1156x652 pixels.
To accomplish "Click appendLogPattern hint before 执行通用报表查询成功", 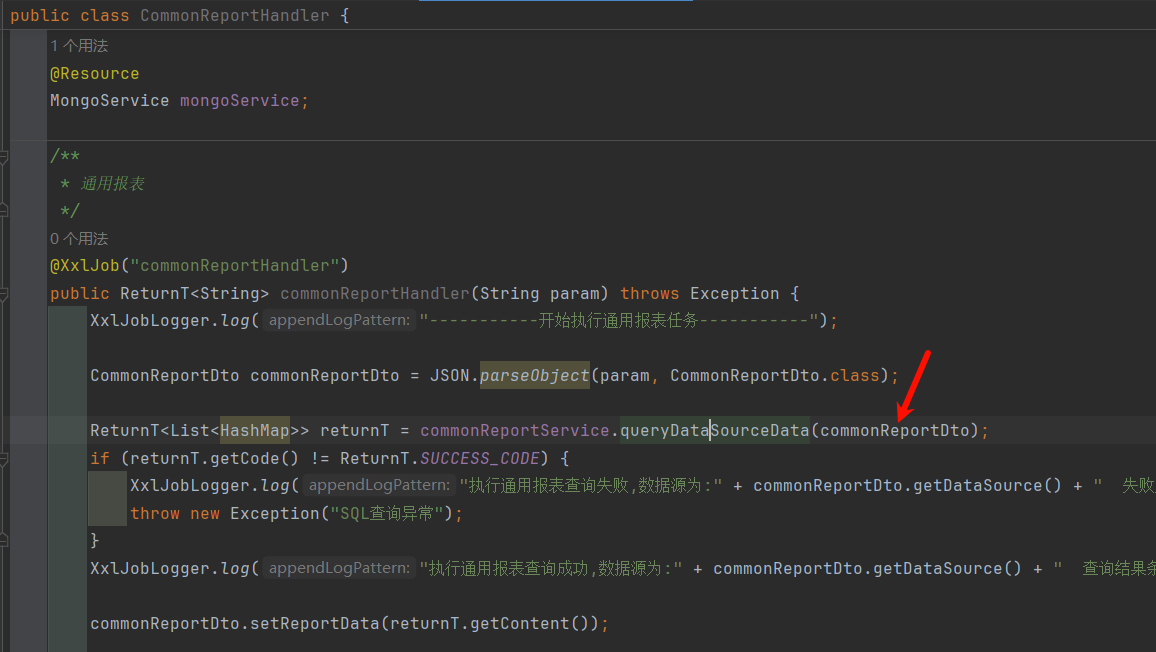I will pos(339,568).
